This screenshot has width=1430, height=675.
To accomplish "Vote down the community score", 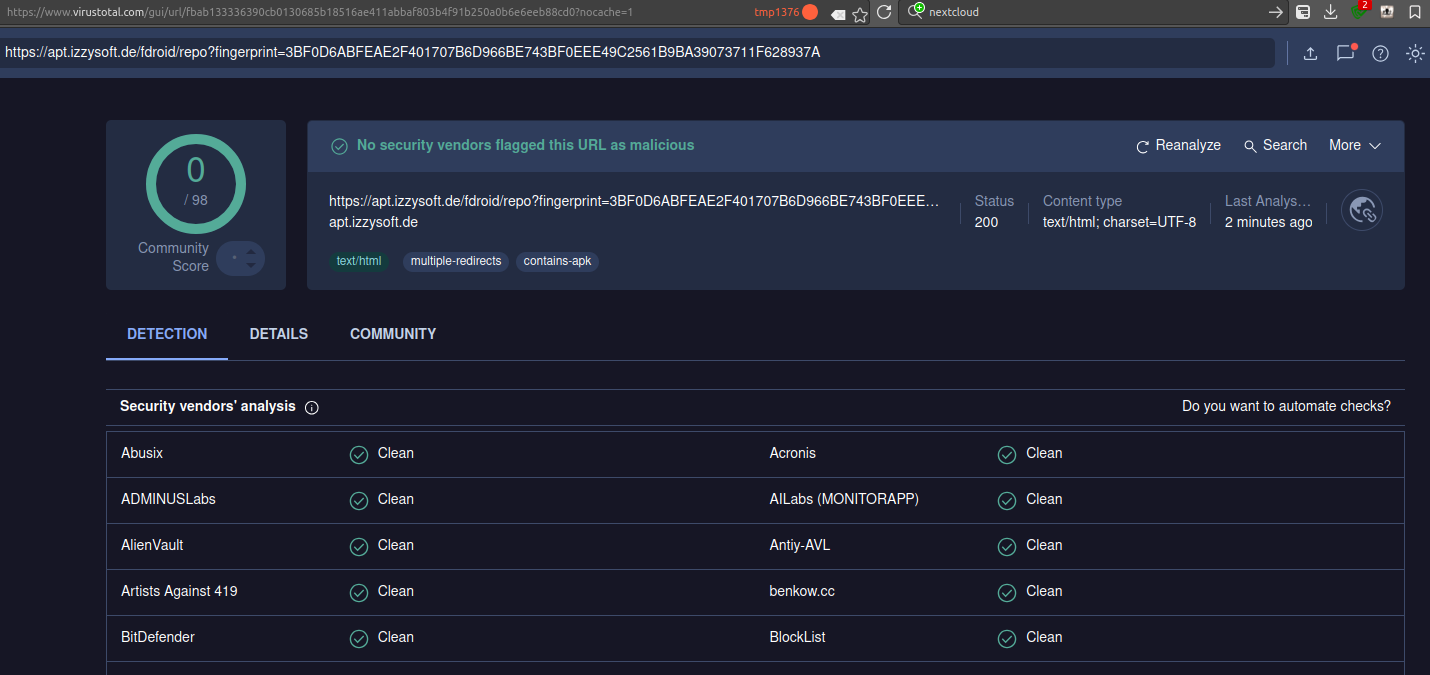I will point(250,266).
